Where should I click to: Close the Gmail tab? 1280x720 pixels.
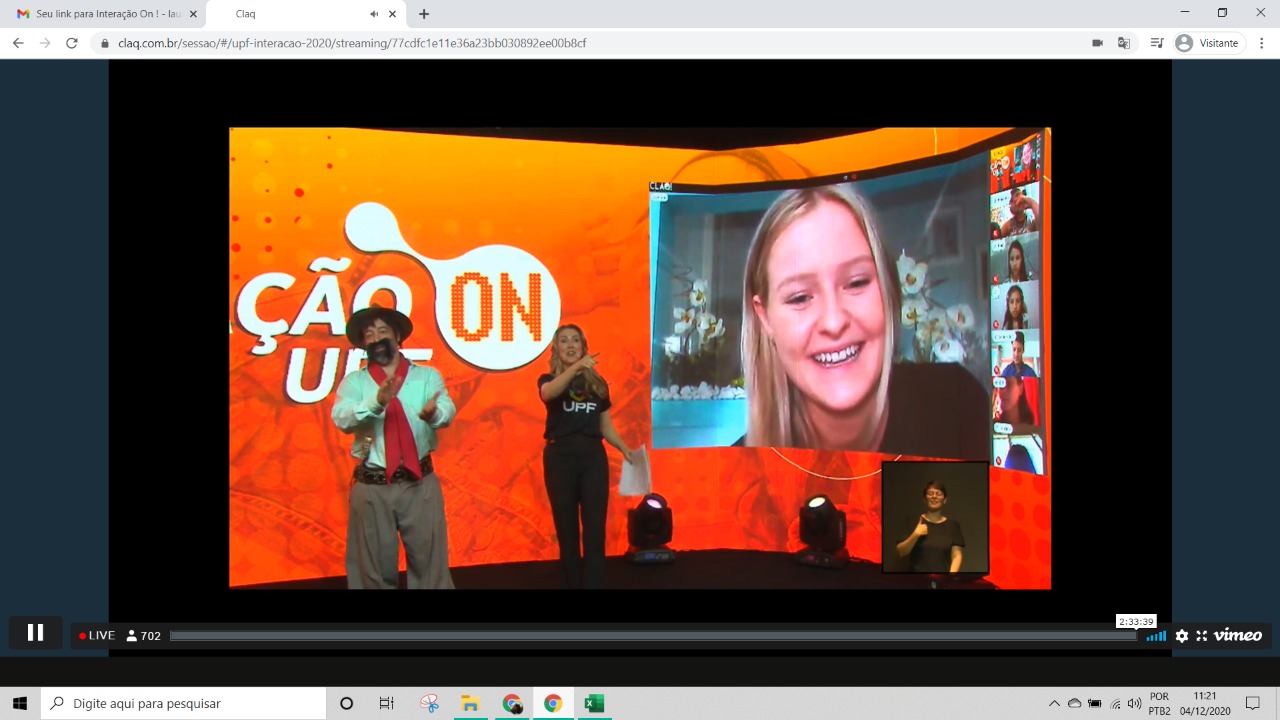[193, 14]
